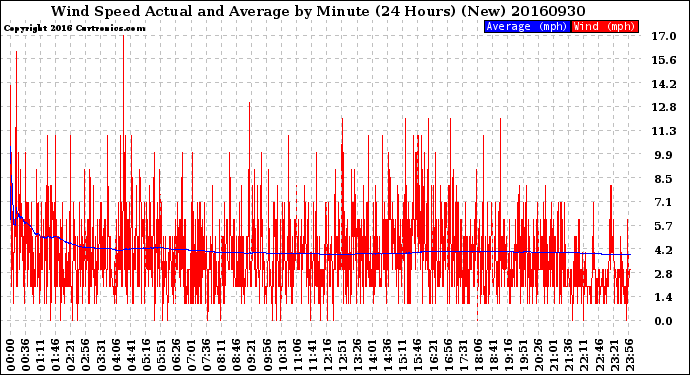The image size is (690, 375).
Task: Click the 17.0 mph wind spike peak
Action: (123, 37)
